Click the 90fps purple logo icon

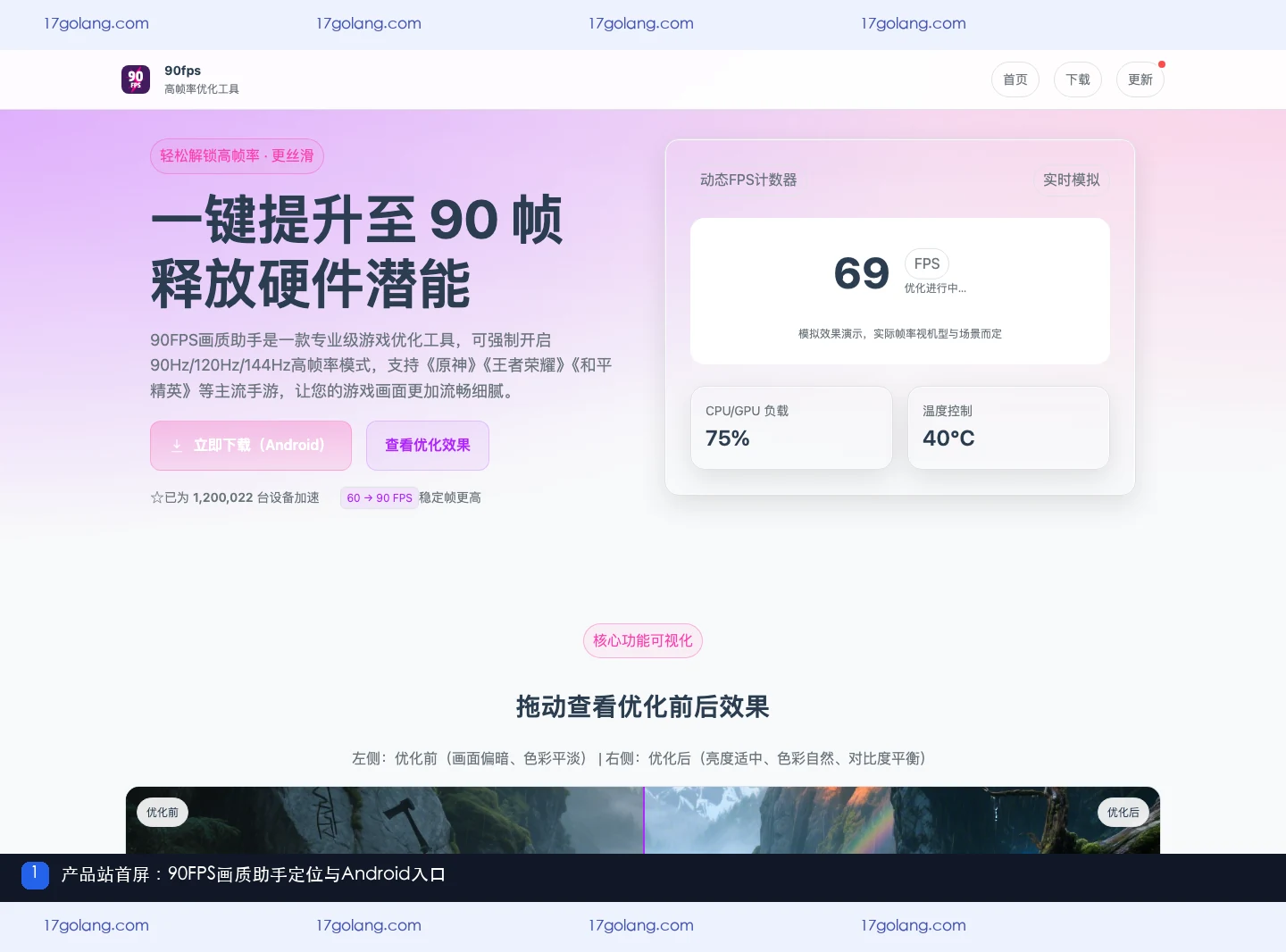[x=136, y=79]
